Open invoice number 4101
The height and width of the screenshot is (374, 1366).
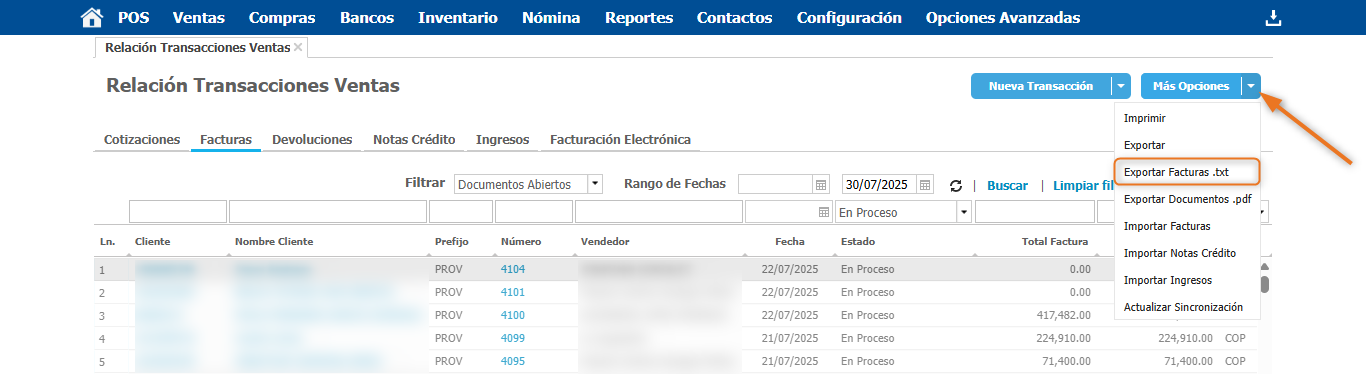coord(513,293)
